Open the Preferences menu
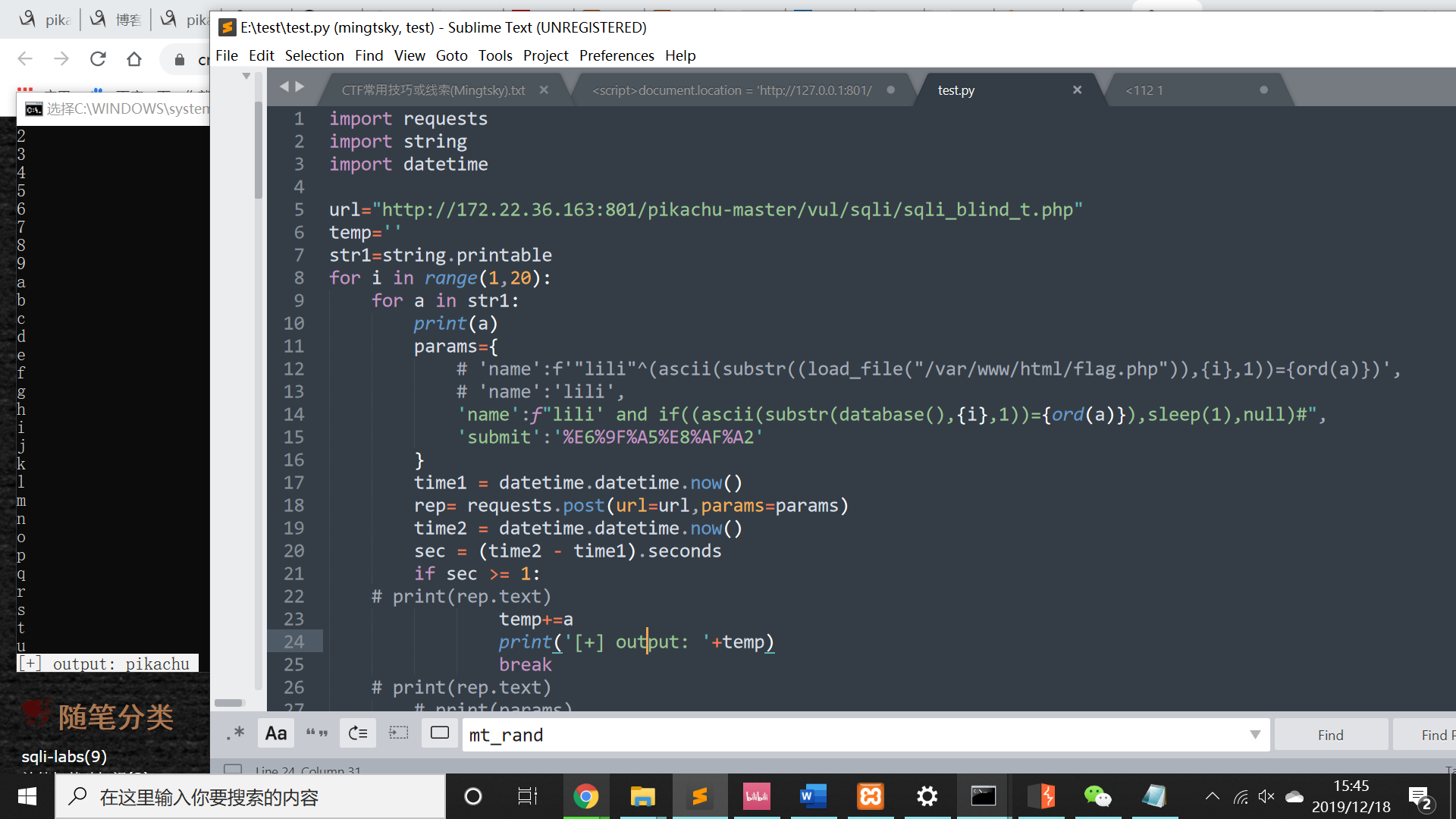Viewport: 1456px width, 819px height. pyautogui.click(x=616, y=55)
